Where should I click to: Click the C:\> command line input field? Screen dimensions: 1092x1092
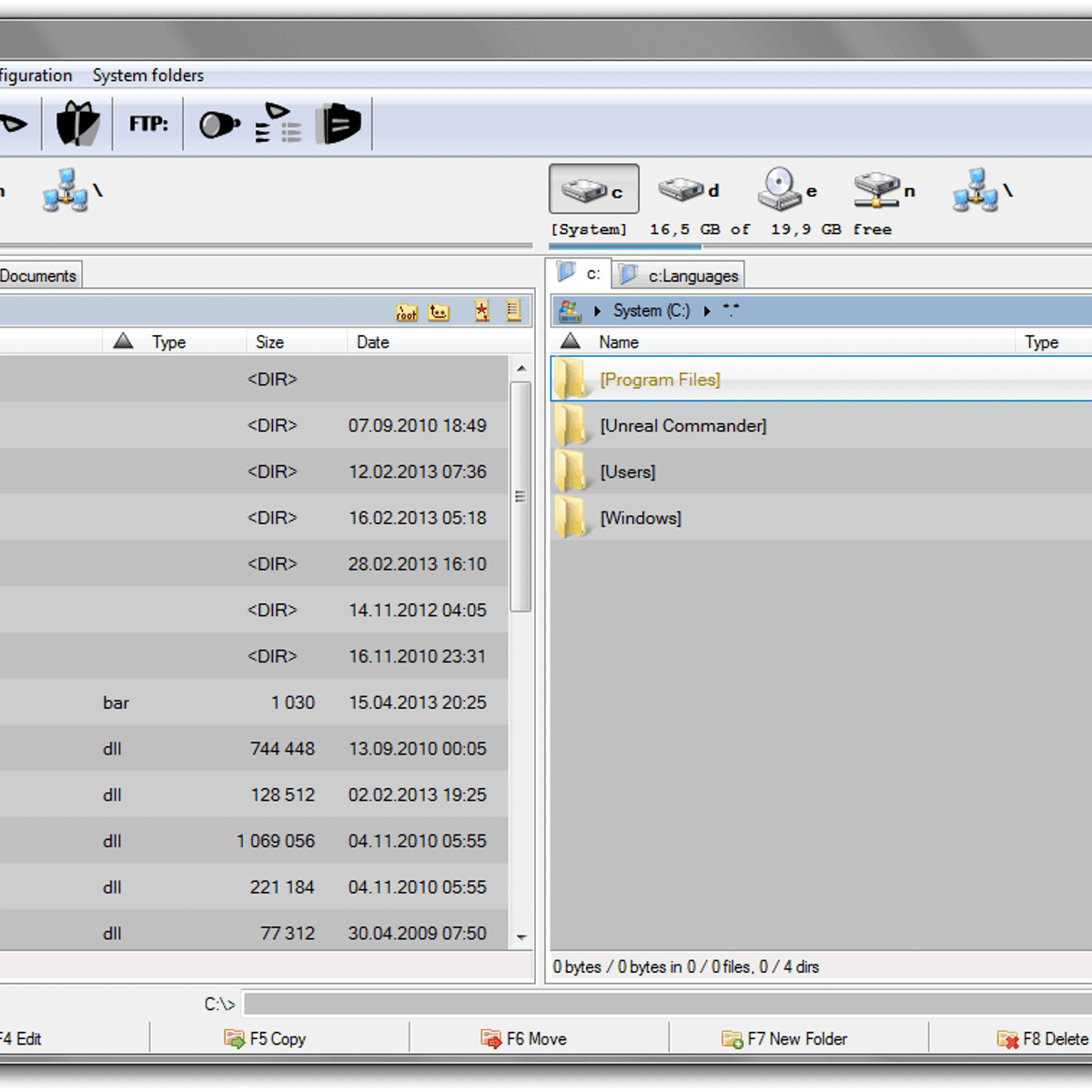coord(664,1004)
